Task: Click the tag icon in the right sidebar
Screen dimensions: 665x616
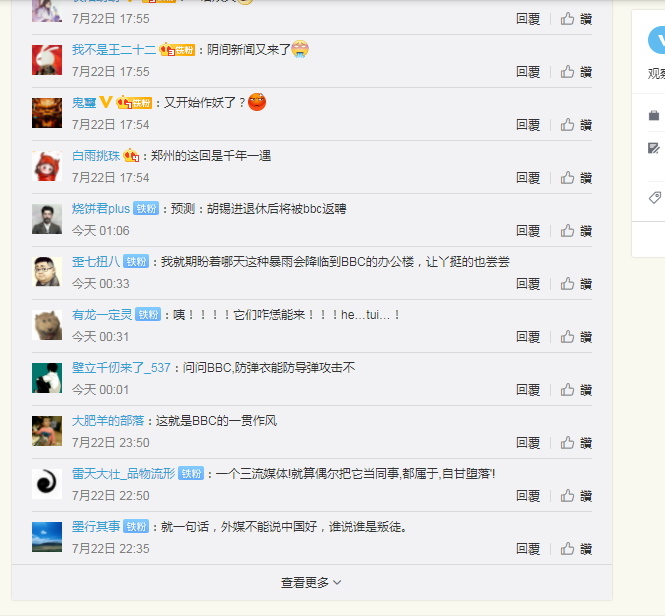Action: pyautogui.click(x=654, y=197)
